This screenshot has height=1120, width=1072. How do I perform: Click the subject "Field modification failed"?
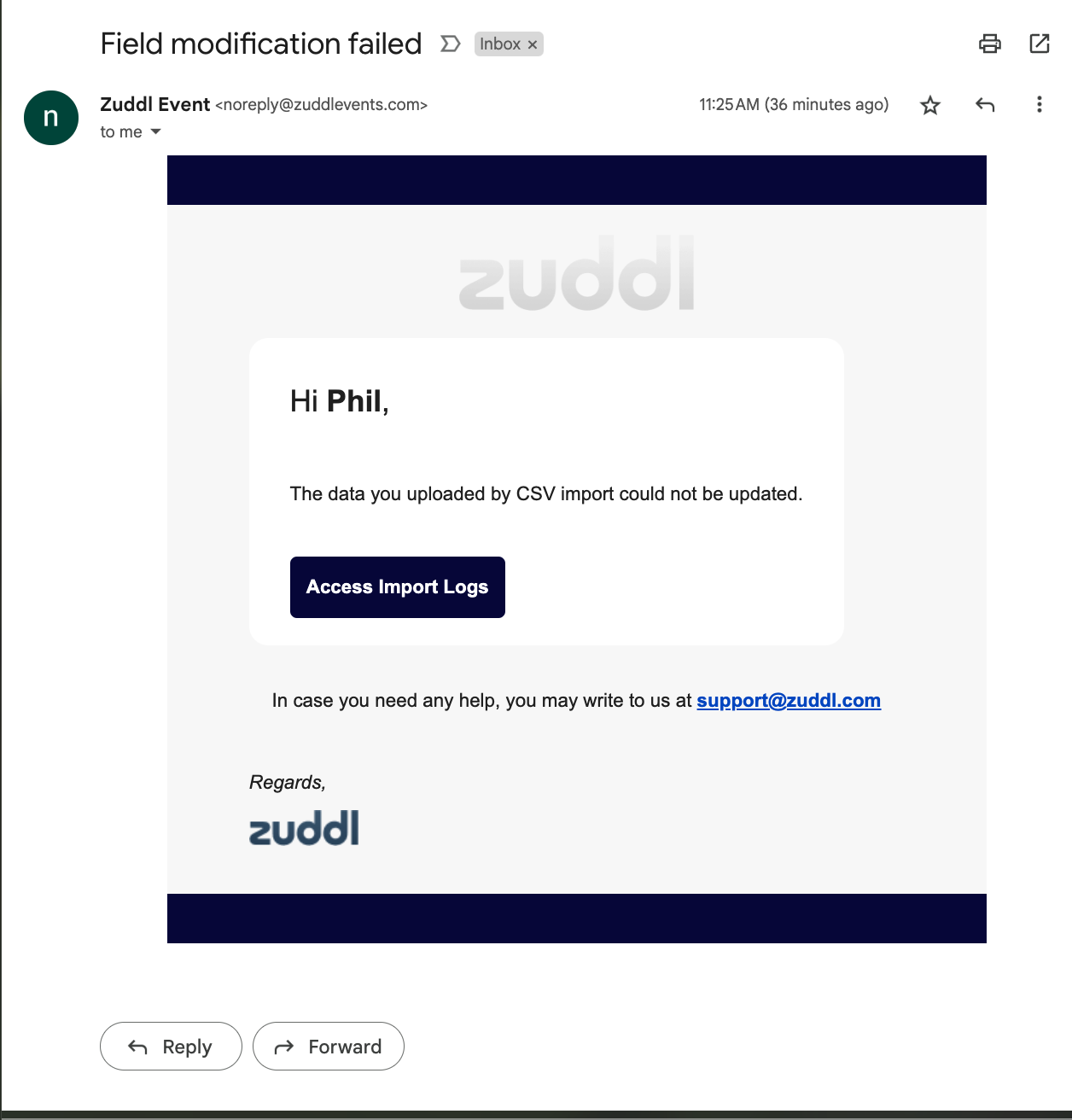pyautogui.click(x=261, y=44)
